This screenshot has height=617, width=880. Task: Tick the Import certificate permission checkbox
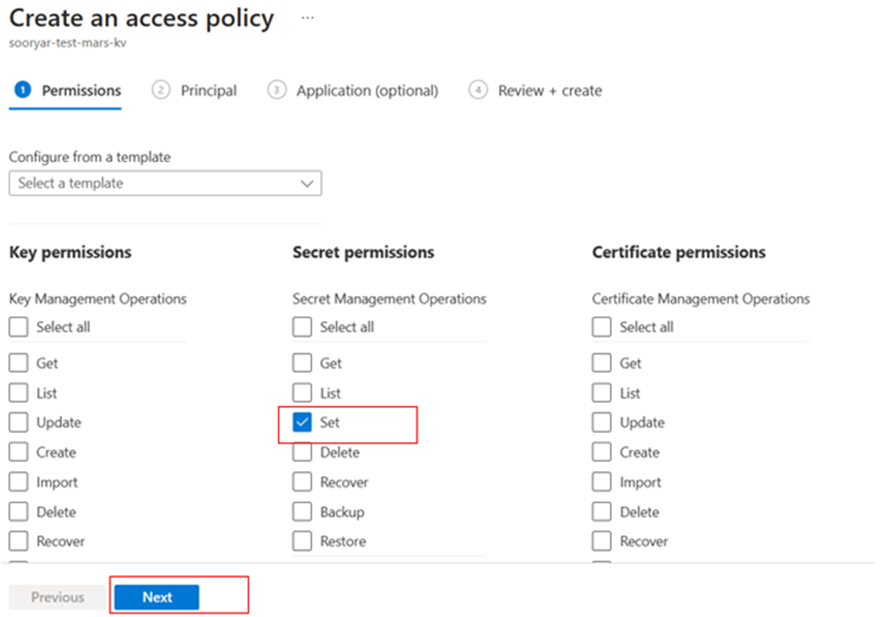coord(602,482)
